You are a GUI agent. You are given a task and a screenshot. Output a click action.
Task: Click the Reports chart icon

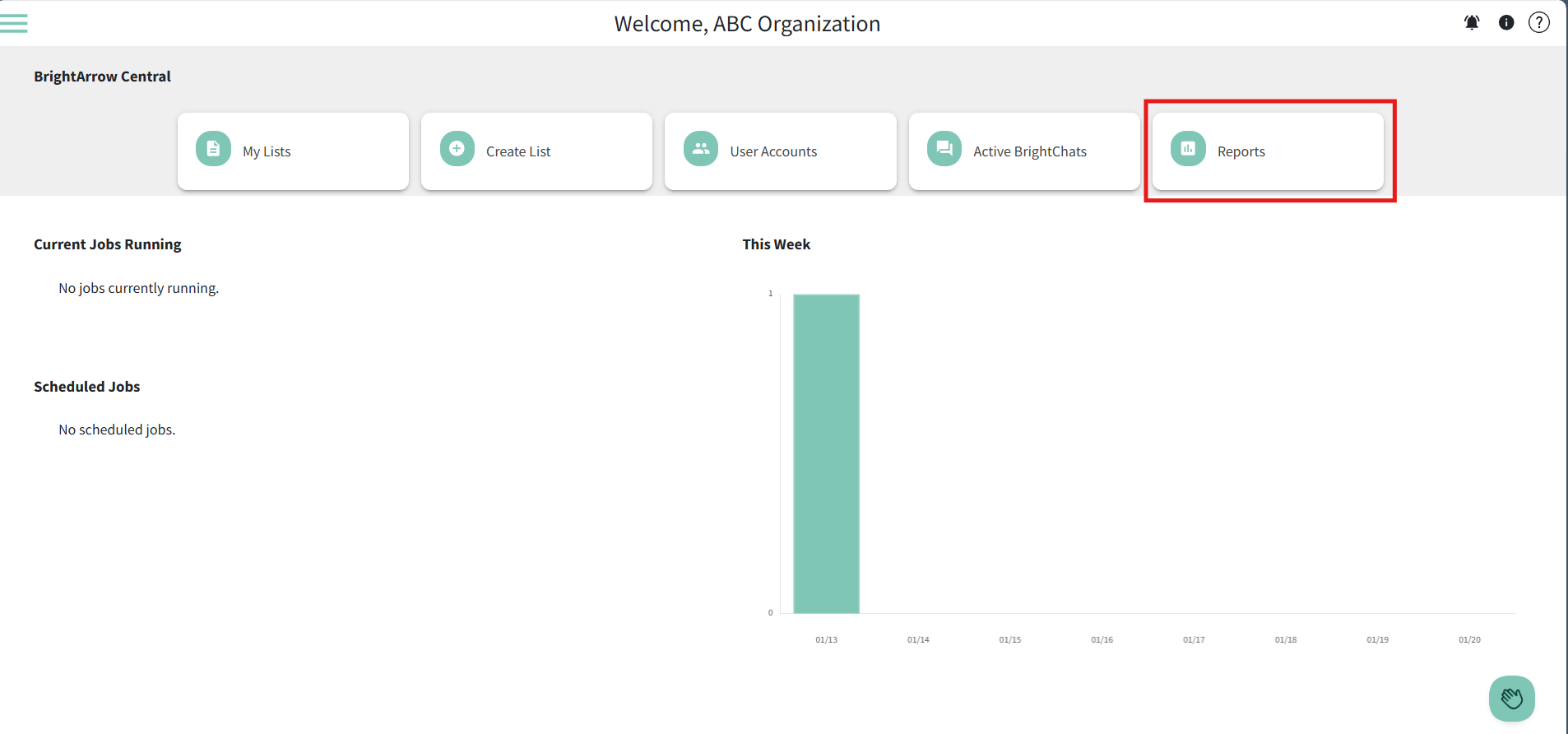click(1188, 149)
